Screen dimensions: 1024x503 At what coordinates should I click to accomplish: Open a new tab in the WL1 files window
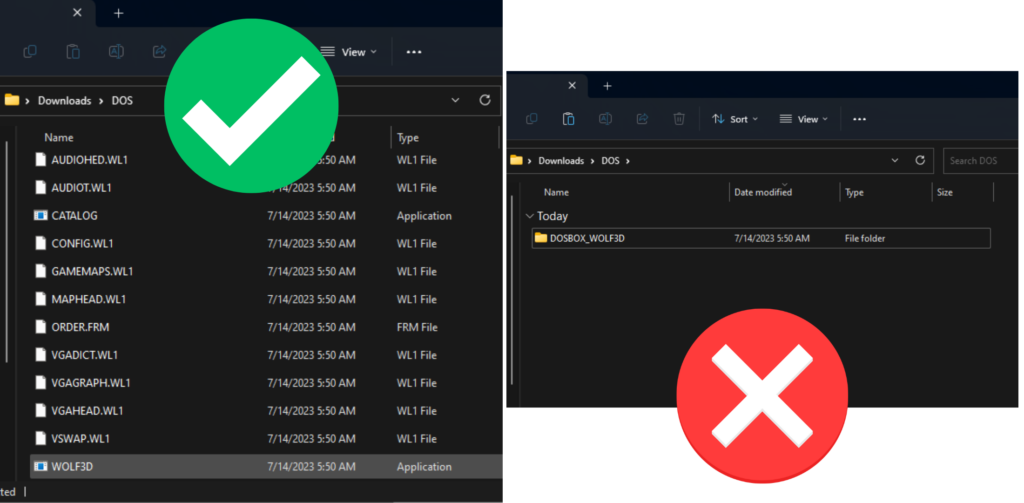pos(118,13)
